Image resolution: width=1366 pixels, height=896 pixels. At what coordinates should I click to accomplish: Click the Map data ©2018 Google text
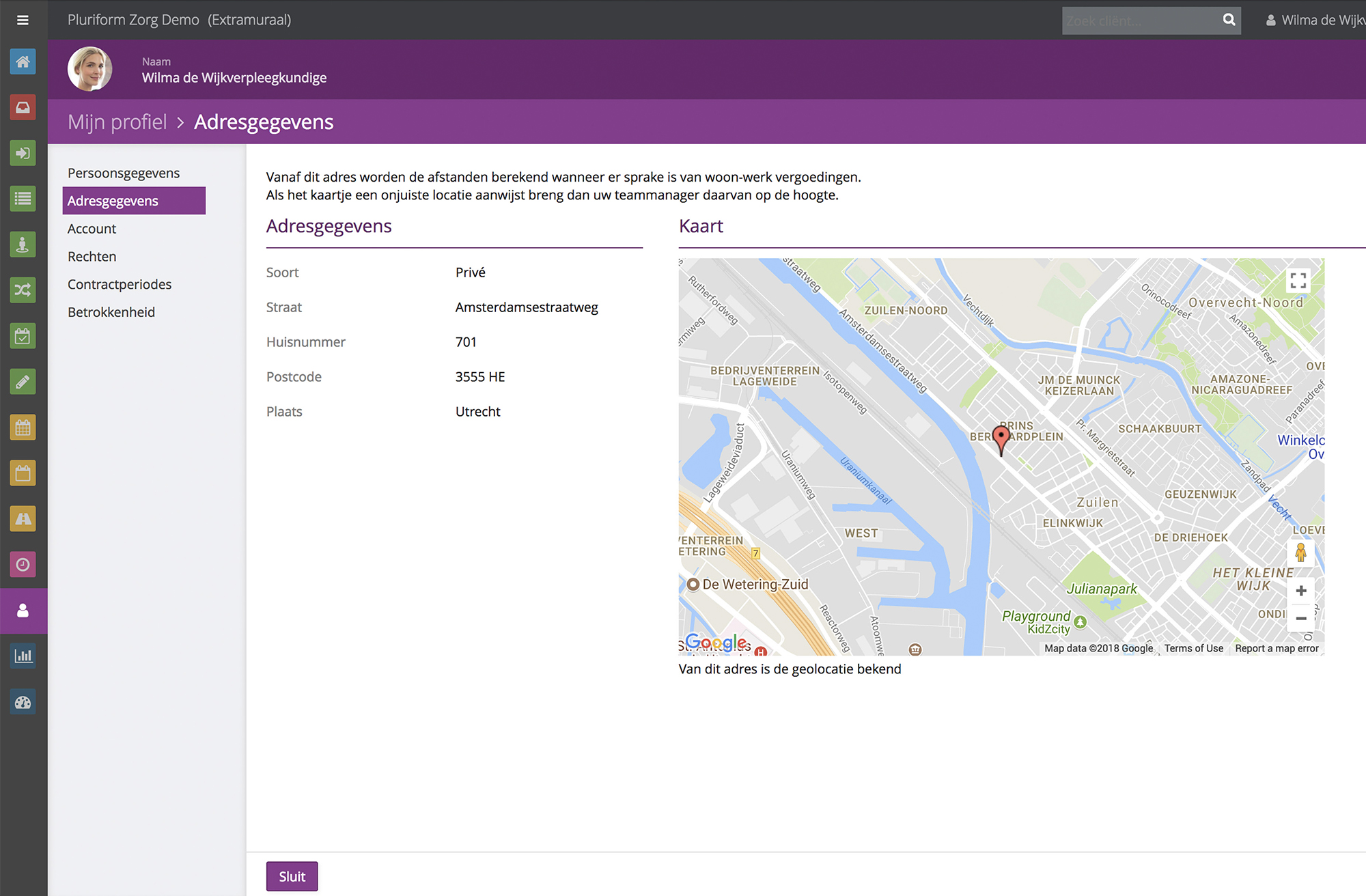tap(1098, 648)
